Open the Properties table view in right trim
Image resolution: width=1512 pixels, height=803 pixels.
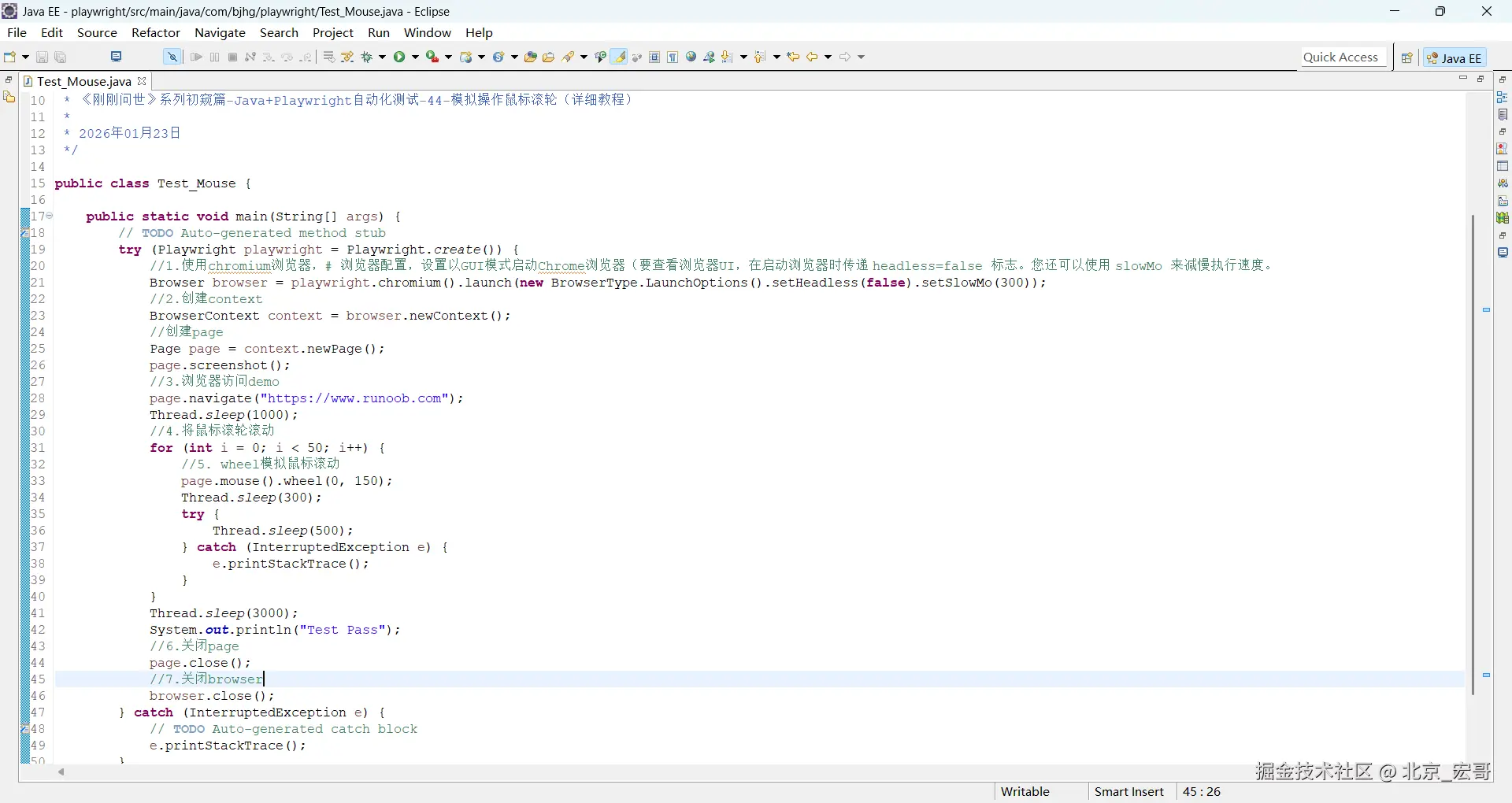point(1503,166)
